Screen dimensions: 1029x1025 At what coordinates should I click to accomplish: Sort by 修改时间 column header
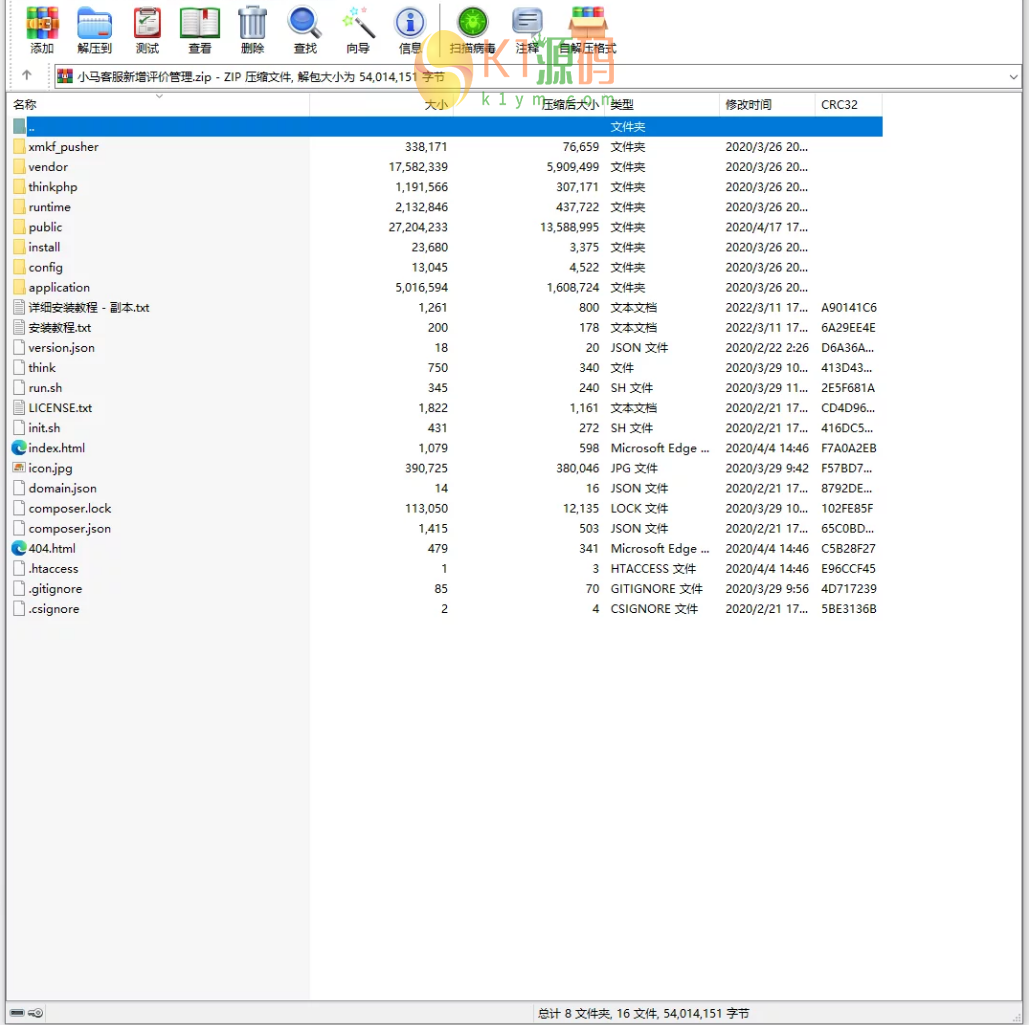[x=748, y=104]
